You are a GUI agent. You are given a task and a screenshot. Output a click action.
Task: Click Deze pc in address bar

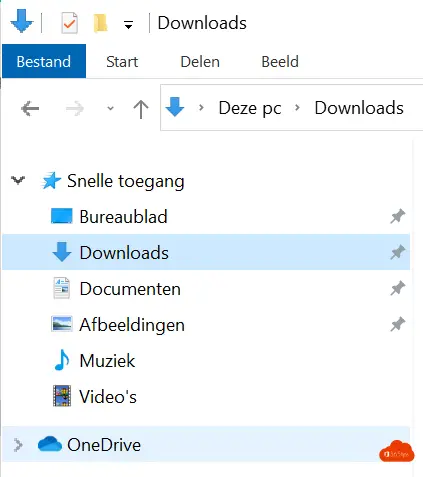250,108
